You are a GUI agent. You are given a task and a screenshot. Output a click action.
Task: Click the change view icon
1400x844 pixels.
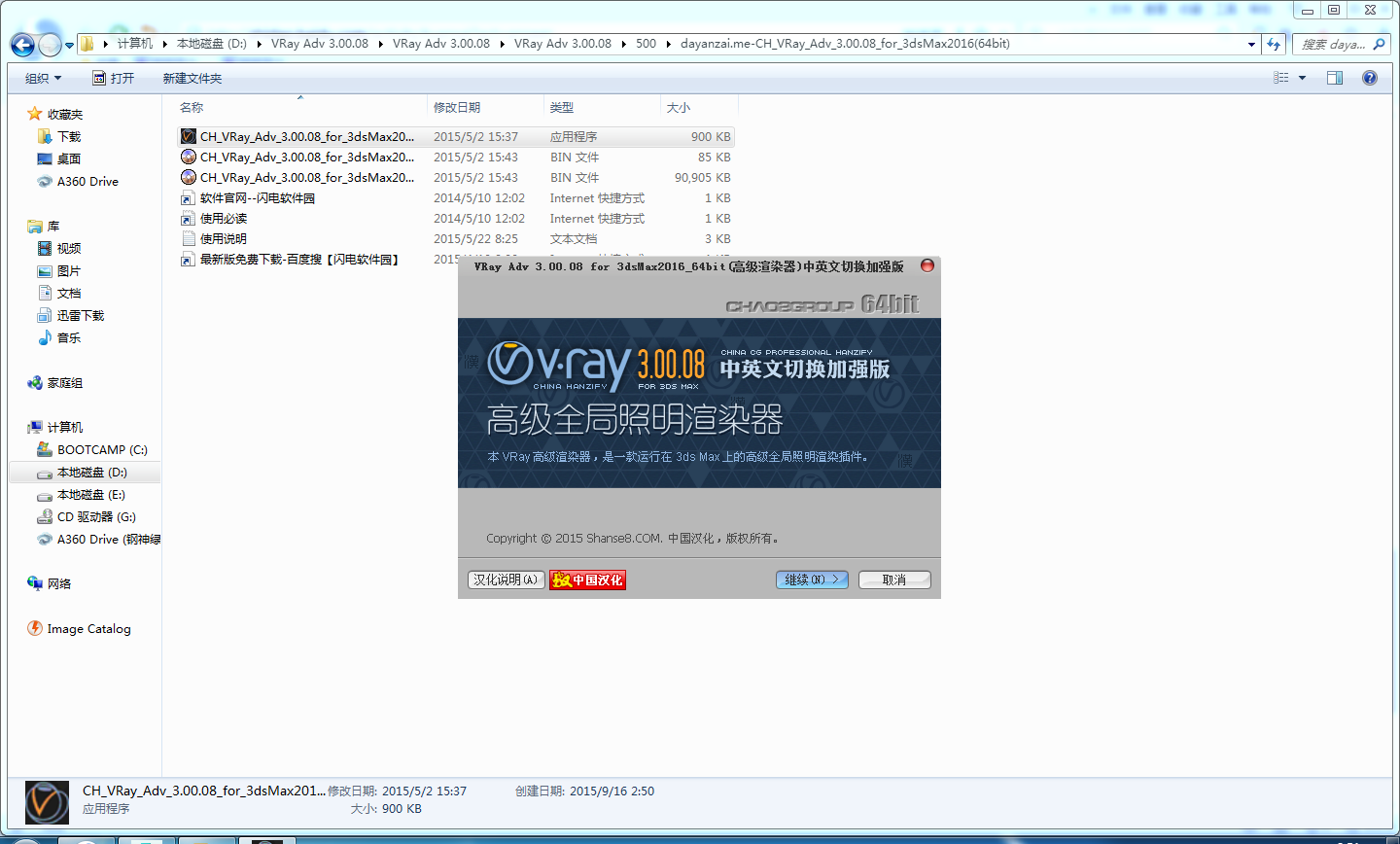click(x=1281, y=78)
